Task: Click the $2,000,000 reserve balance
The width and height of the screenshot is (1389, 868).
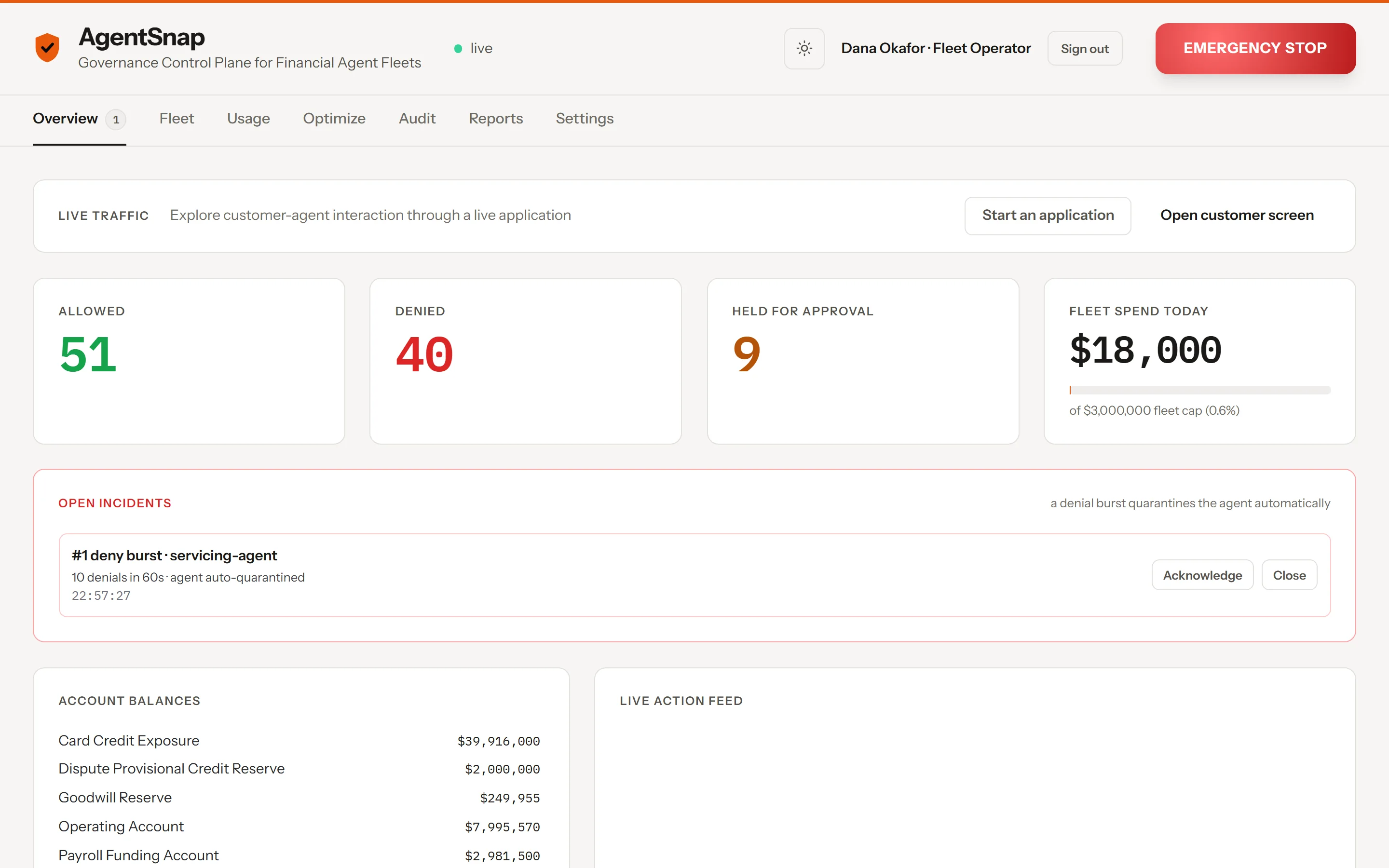Action: 502,769
